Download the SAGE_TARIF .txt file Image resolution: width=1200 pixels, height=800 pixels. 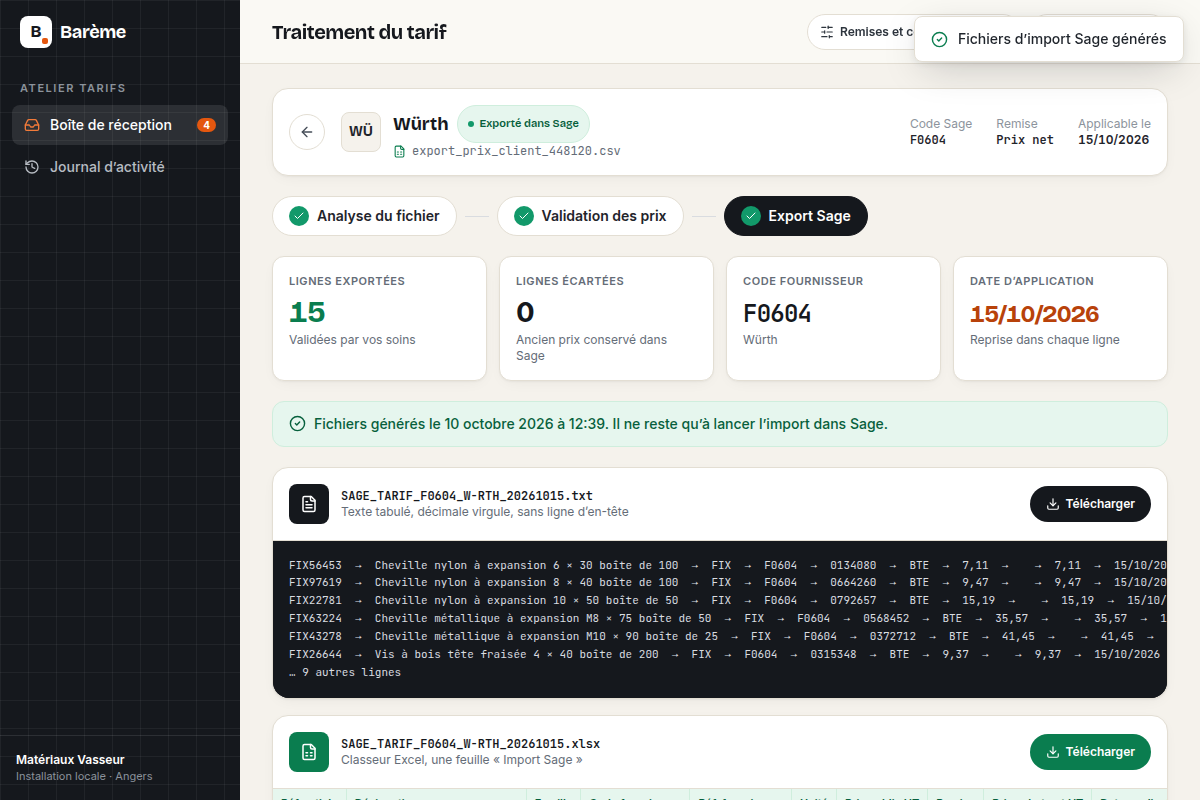pyautogui.click(x=1090, y=504)
